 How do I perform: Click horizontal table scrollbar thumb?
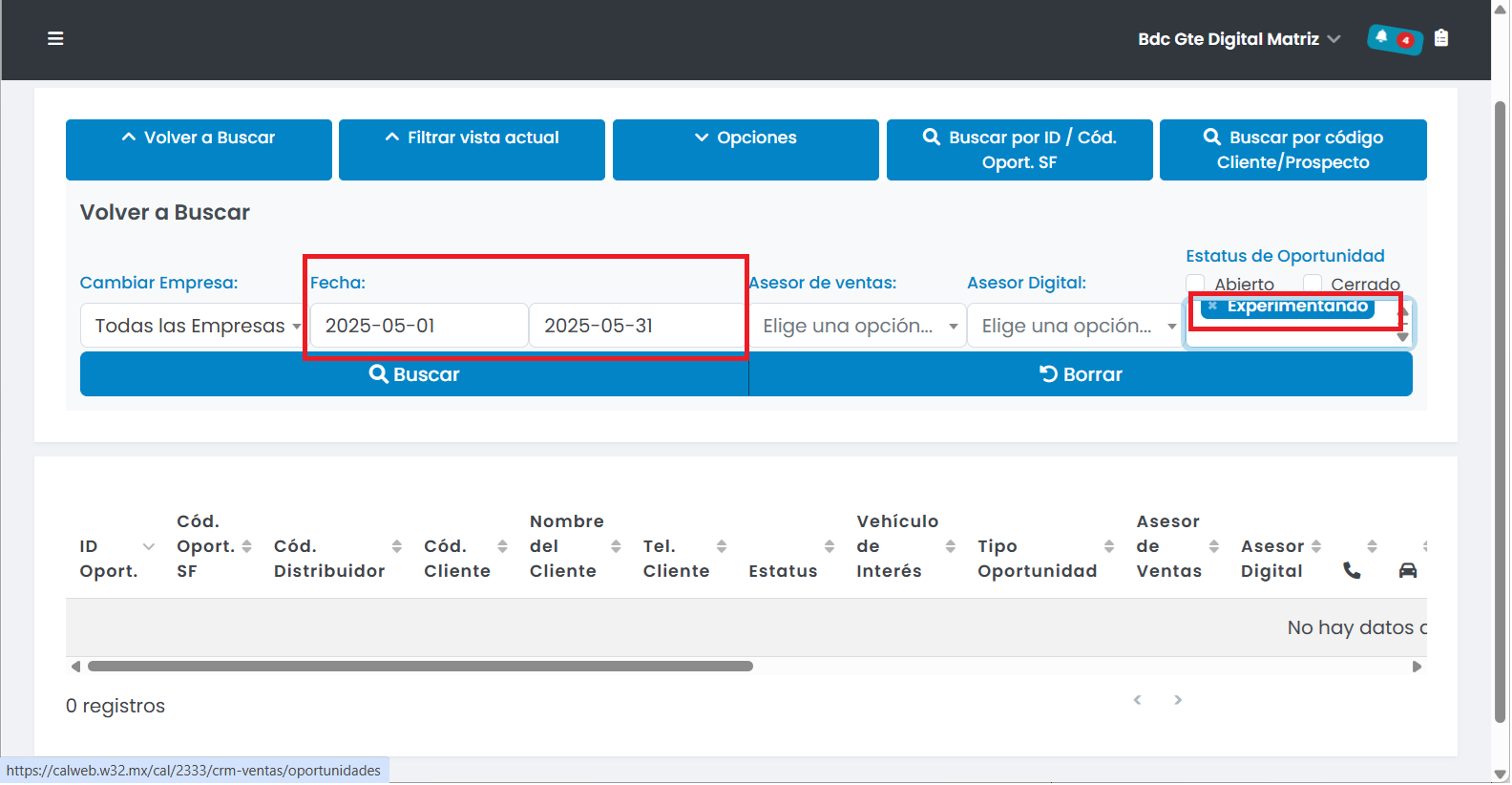[x=420, y=667]
